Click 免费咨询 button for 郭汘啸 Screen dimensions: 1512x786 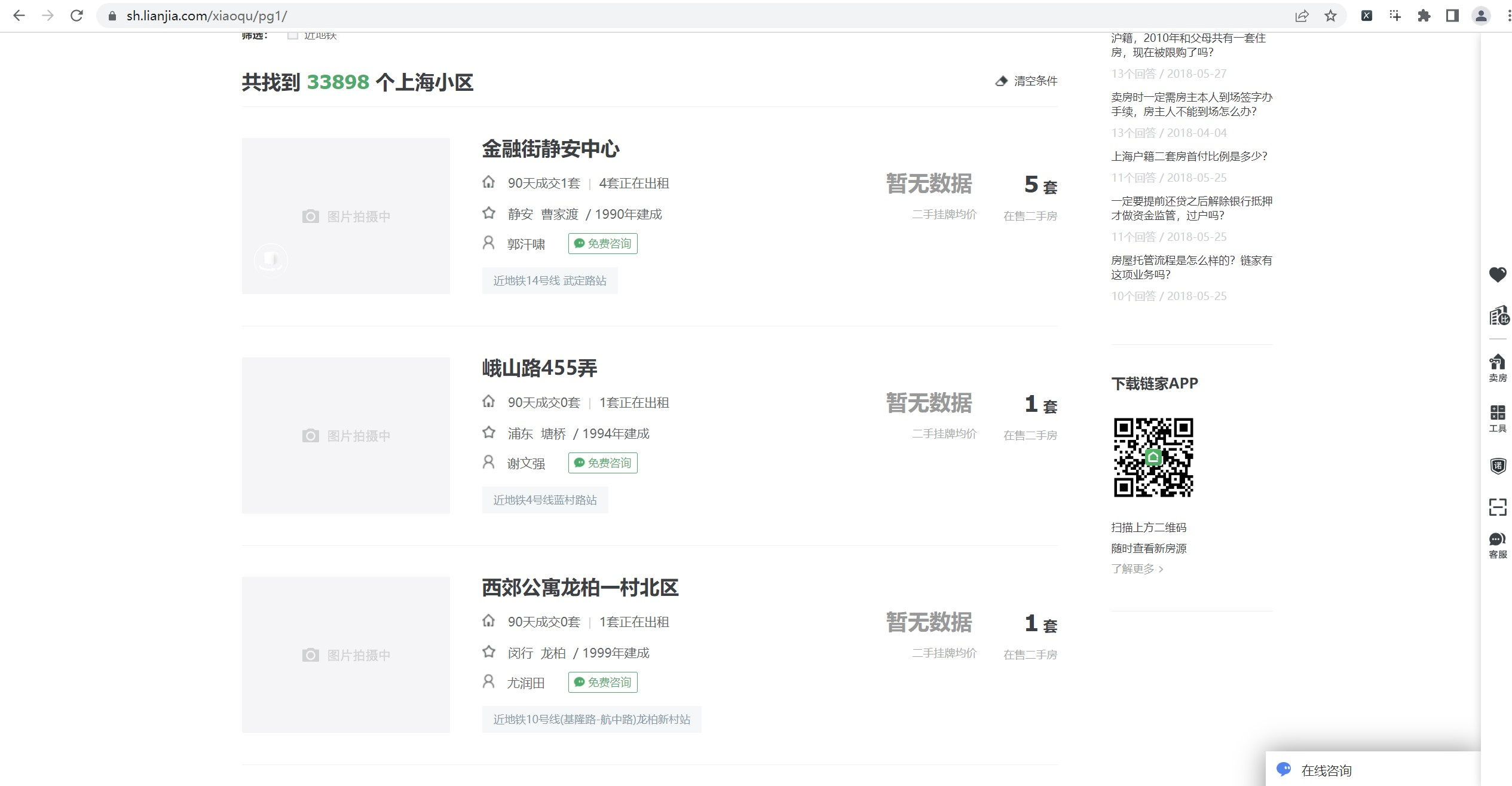602,243
